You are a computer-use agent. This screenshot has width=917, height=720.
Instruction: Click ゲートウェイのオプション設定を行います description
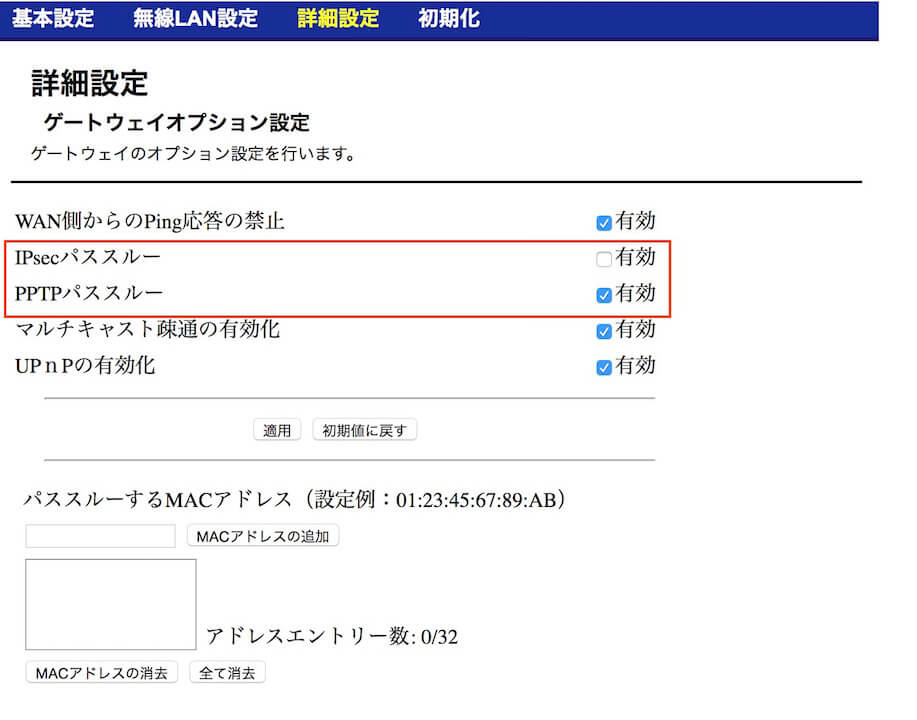(193, 154)
